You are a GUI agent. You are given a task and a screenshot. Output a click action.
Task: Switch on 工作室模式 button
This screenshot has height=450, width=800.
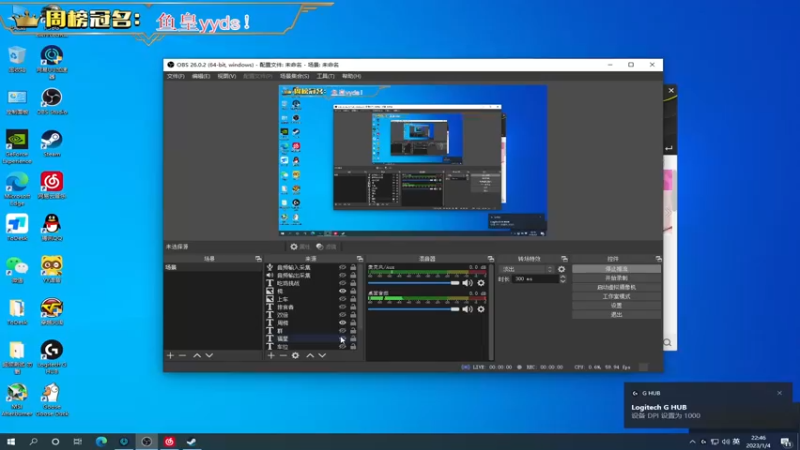point(616,296)
